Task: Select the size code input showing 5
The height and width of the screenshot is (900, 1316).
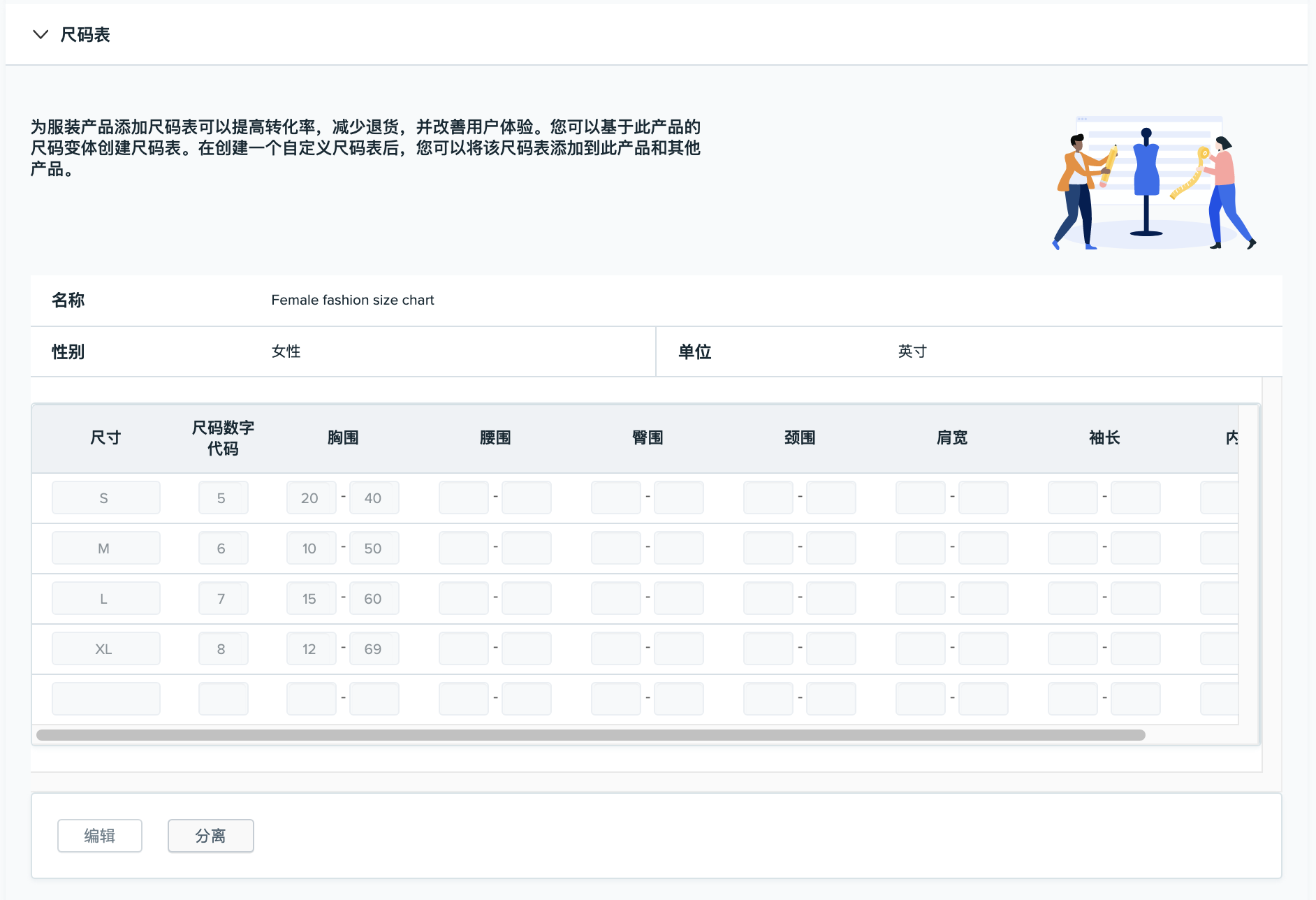Action: coord(223,498)
